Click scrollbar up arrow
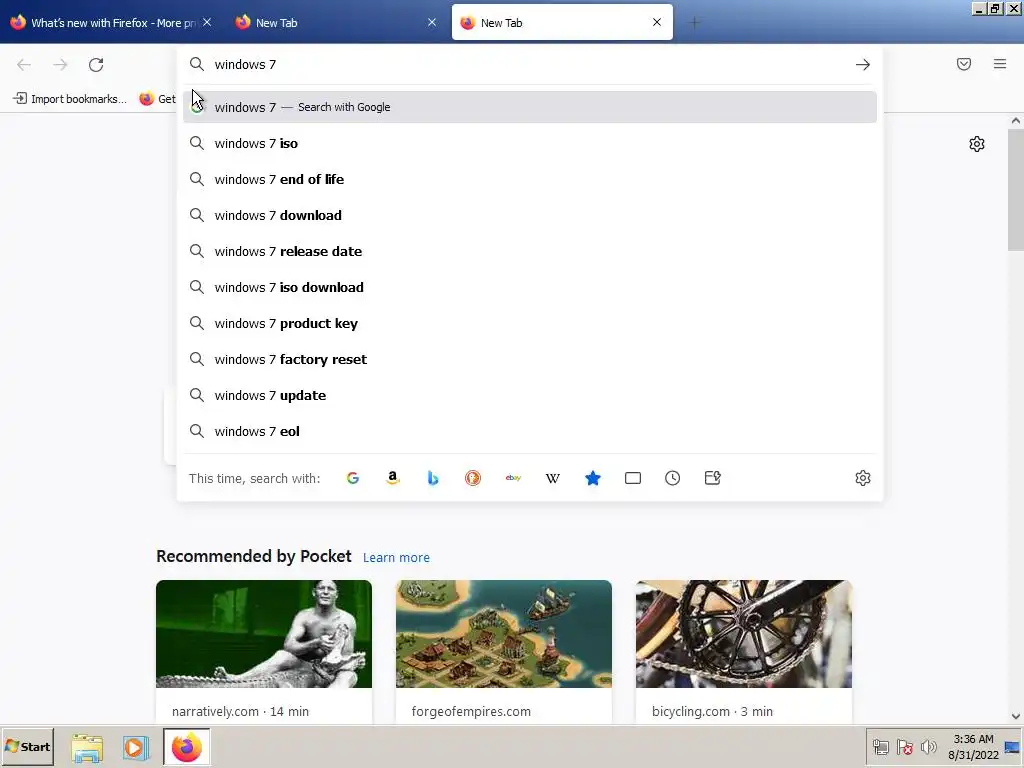 [1016, 121]
